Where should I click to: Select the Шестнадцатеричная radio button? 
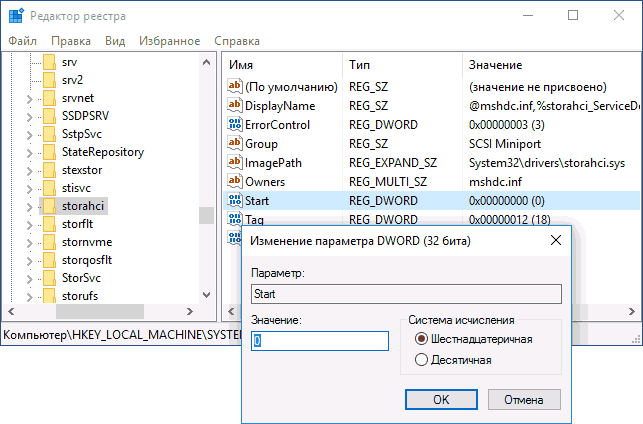(x=421, y=339)
